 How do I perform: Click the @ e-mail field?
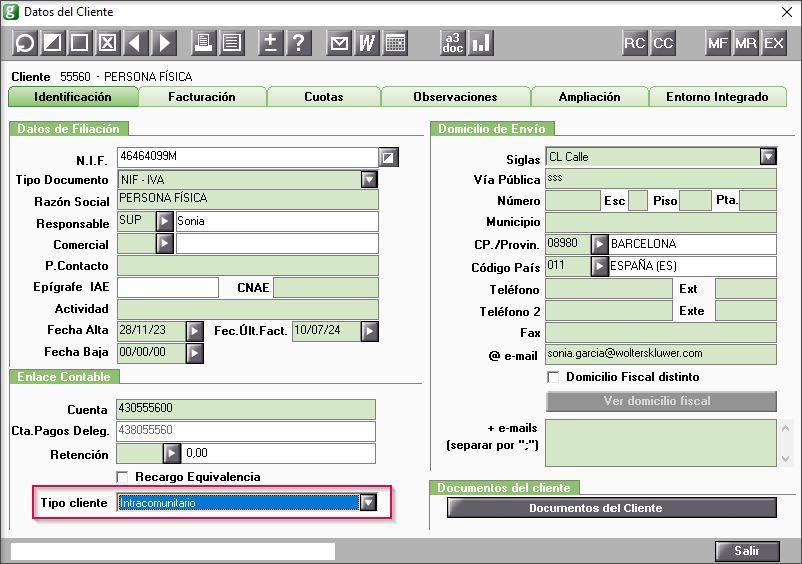click(661, 354)
